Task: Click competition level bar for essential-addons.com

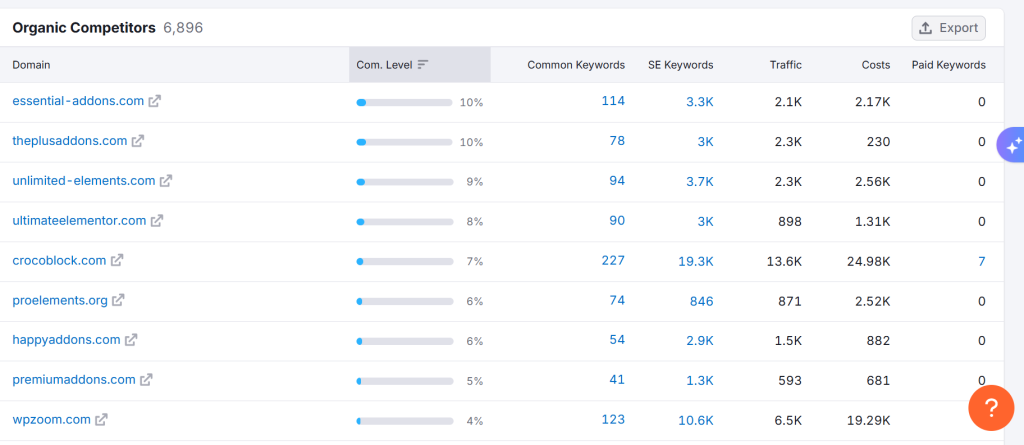Action: (404, 102)
